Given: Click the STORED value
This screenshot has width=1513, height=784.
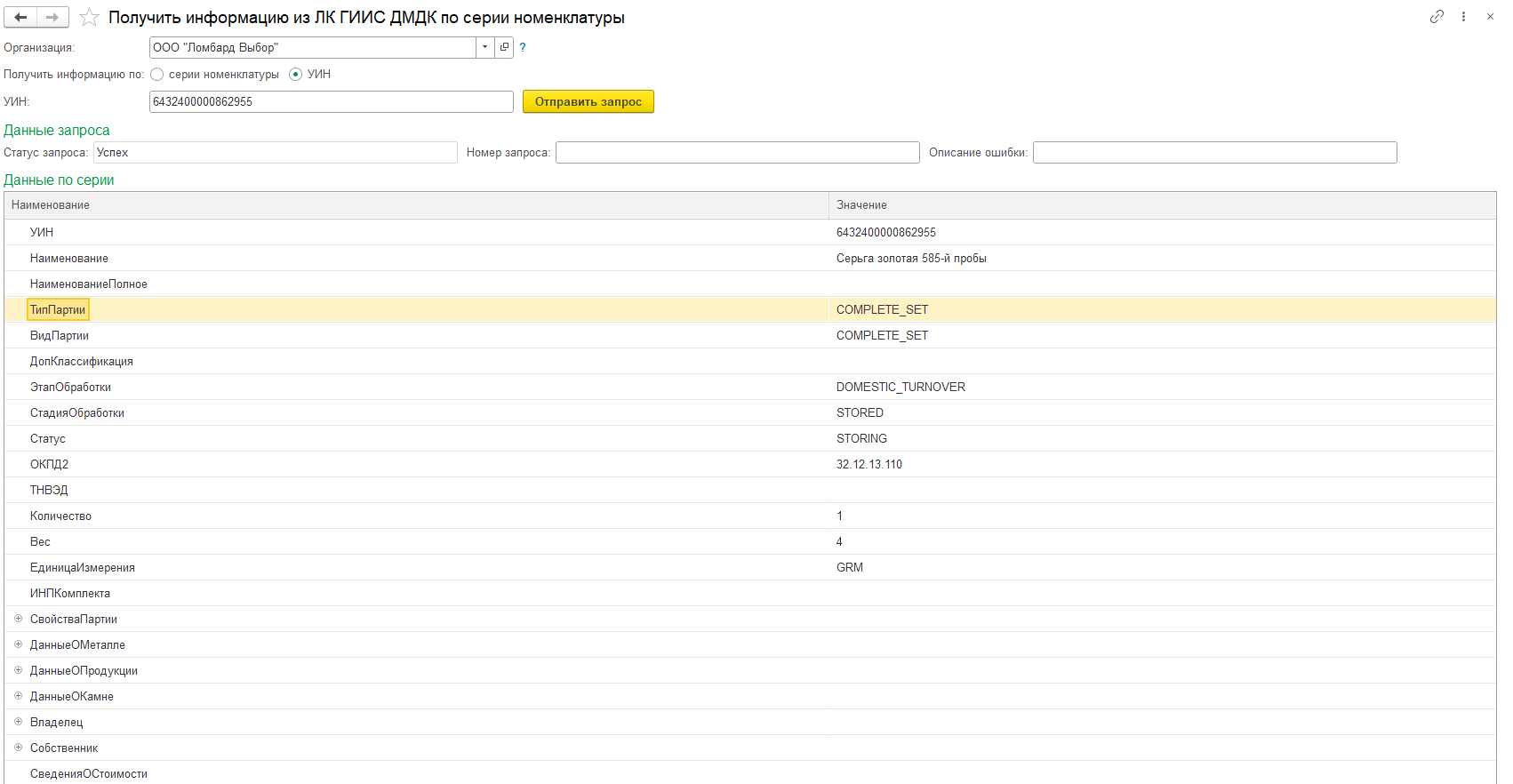Looking at the screenshot, I should click(x=860, y=412).
